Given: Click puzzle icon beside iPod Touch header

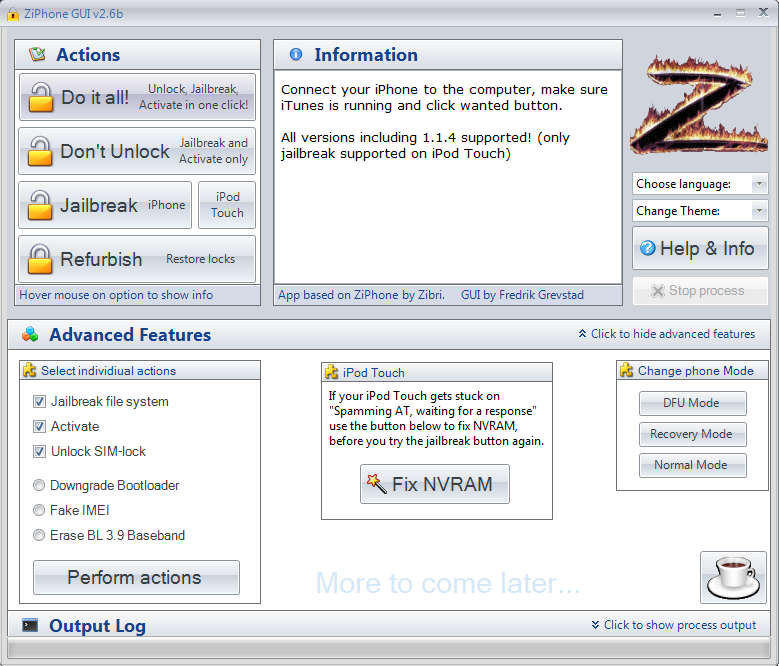Looking at the screenshot, I should [x=331, y=372].
